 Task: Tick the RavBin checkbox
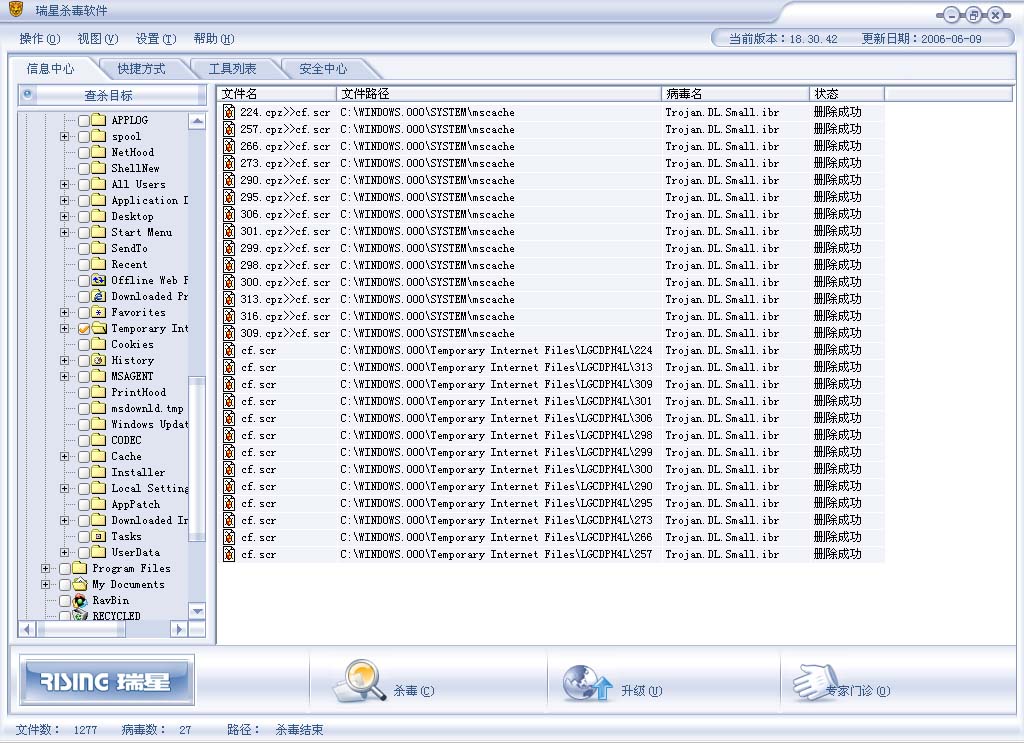[65, 601]
